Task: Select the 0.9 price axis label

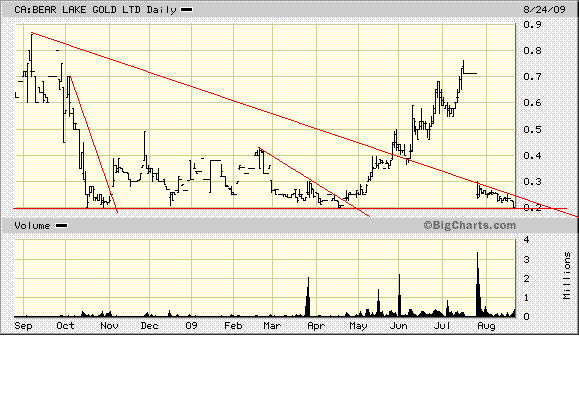Action: 532,24
